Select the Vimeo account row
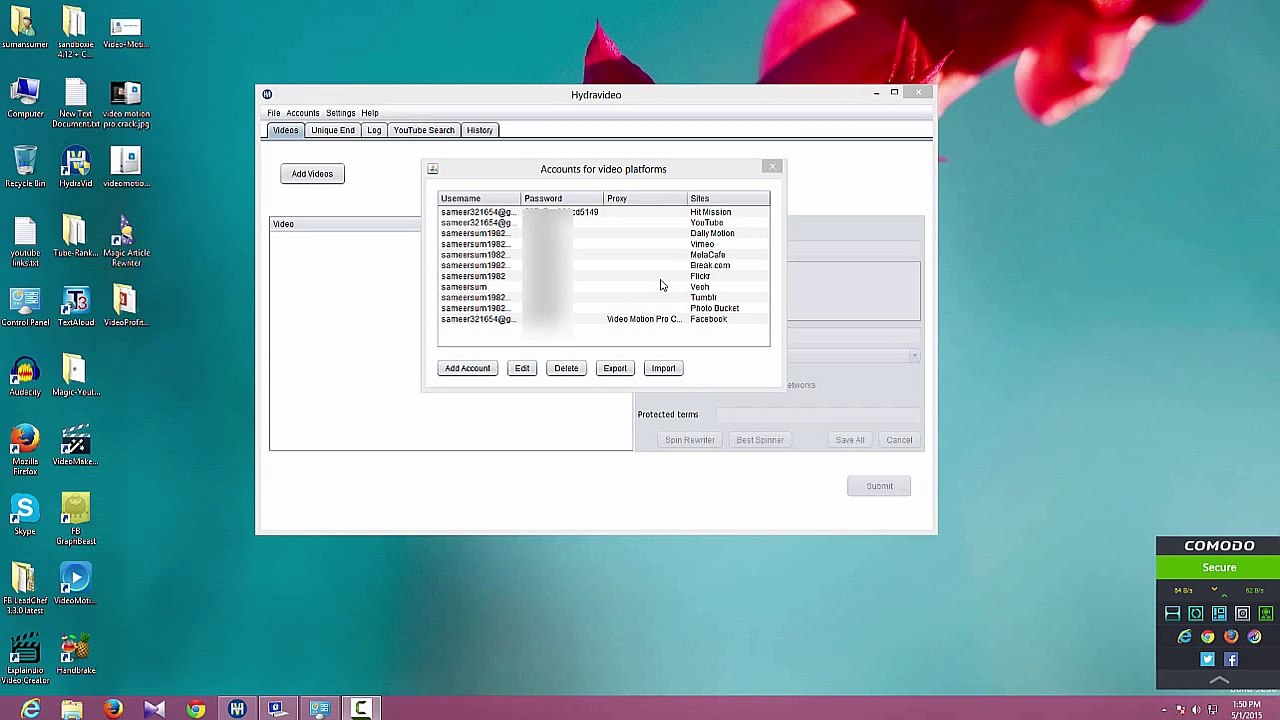Image resolution: width=1280 pixels, height=720 pixels. click(604, 244)
